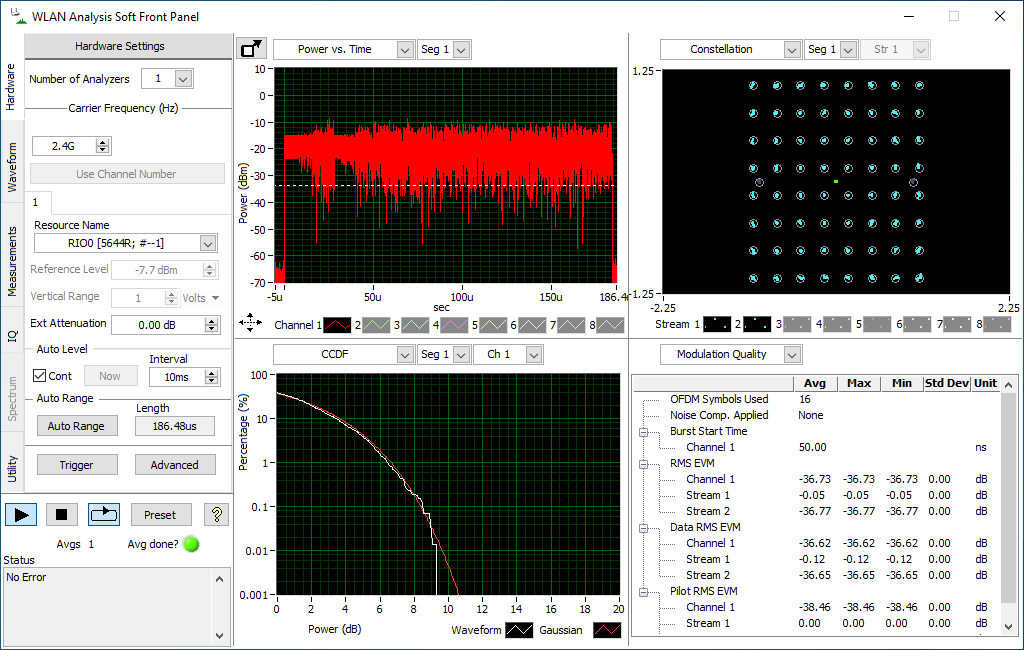The height and width of the screenshot is (650, 1024).
Task: Select the Channel 1 red trace legend icon
Action: (338, 325)
